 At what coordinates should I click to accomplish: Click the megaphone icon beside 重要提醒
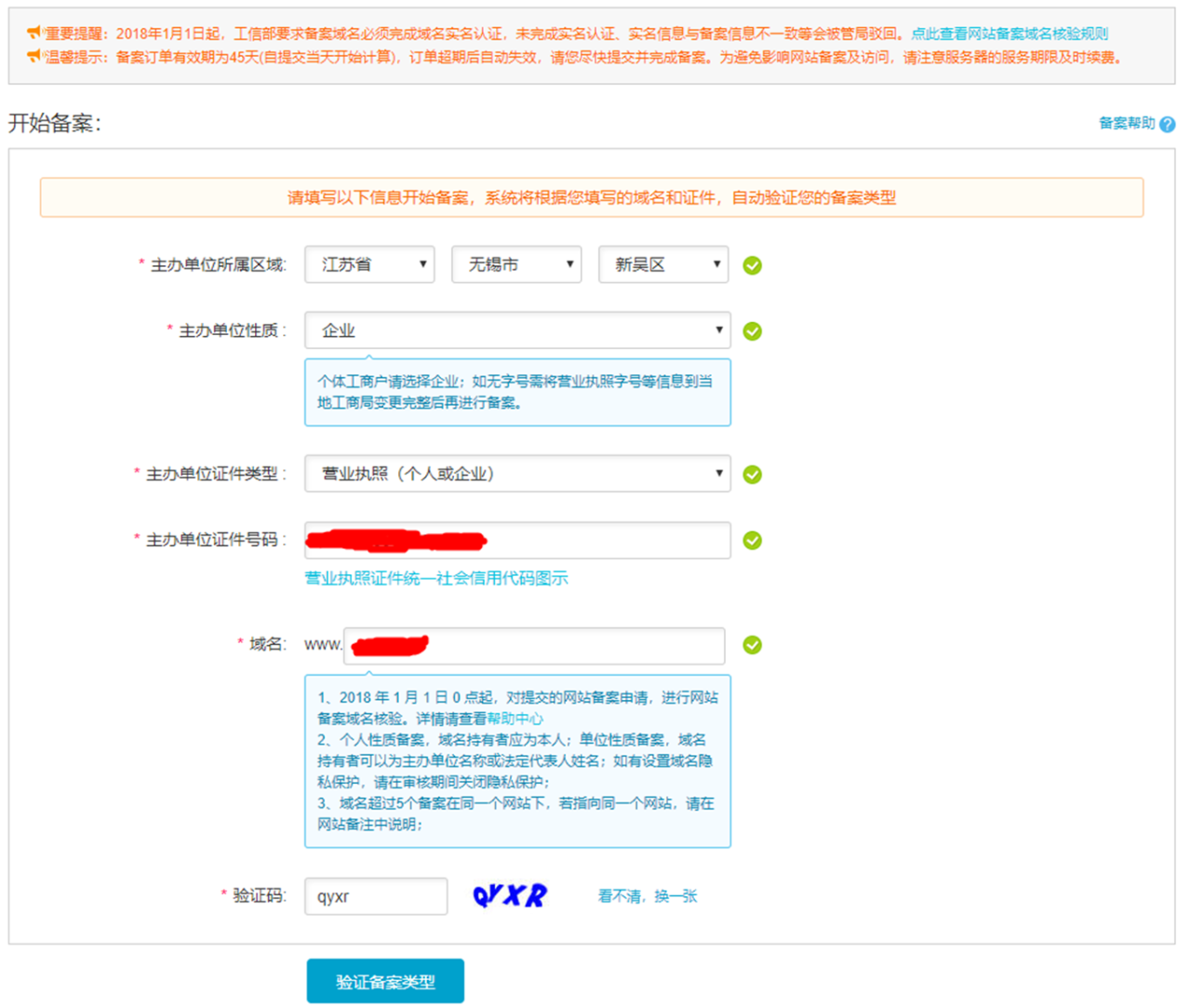click(x=34, y=33)
